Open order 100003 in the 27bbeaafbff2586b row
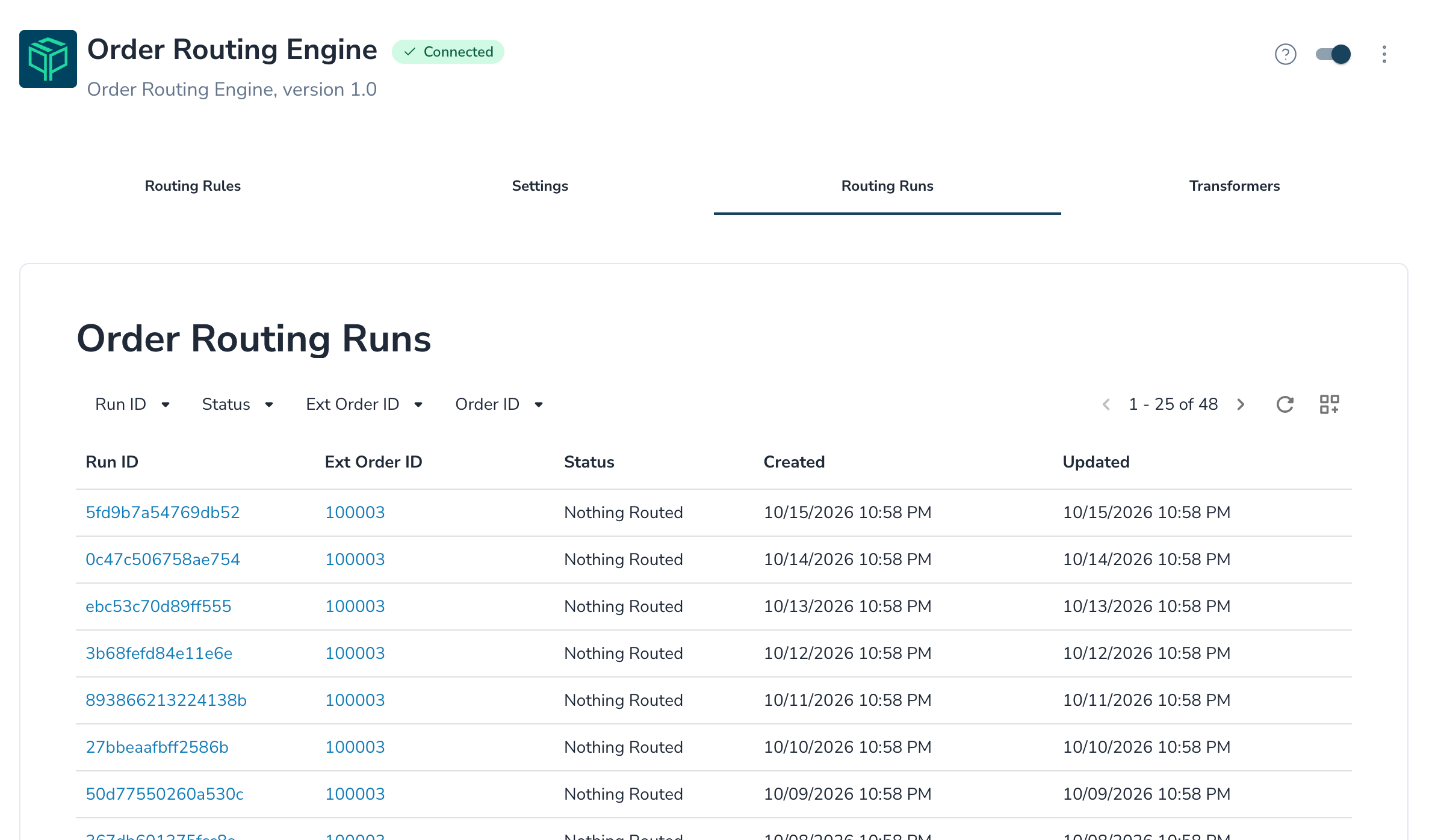 coord(355,748)
